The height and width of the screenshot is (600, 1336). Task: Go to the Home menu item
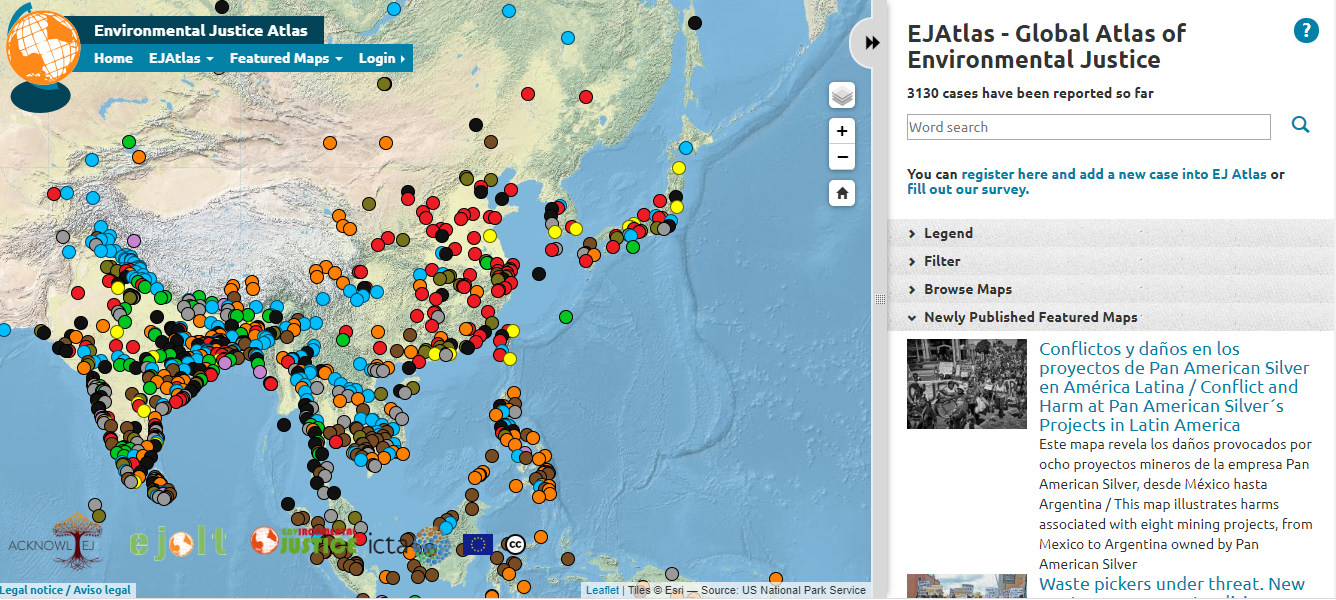(113, 58)
